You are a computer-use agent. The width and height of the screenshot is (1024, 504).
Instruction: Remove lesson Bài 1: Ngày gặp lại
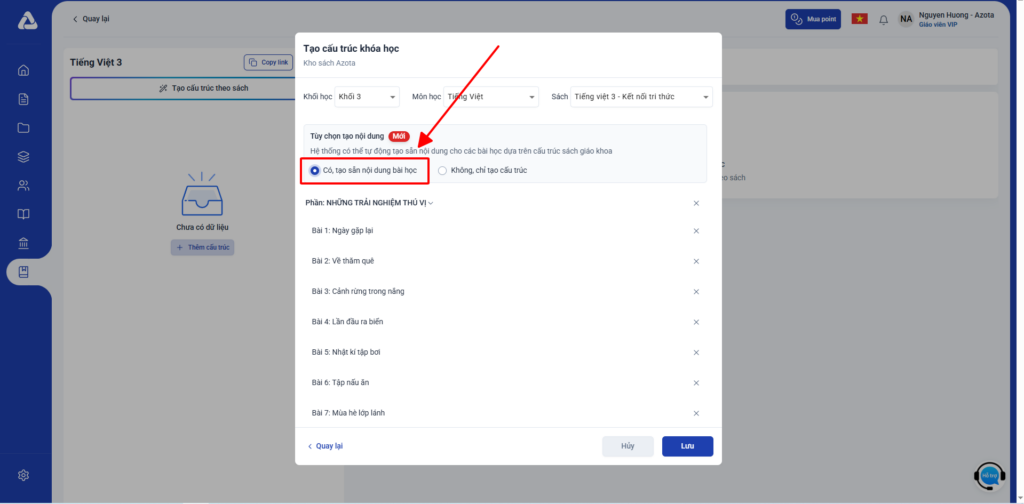point(696,231)
